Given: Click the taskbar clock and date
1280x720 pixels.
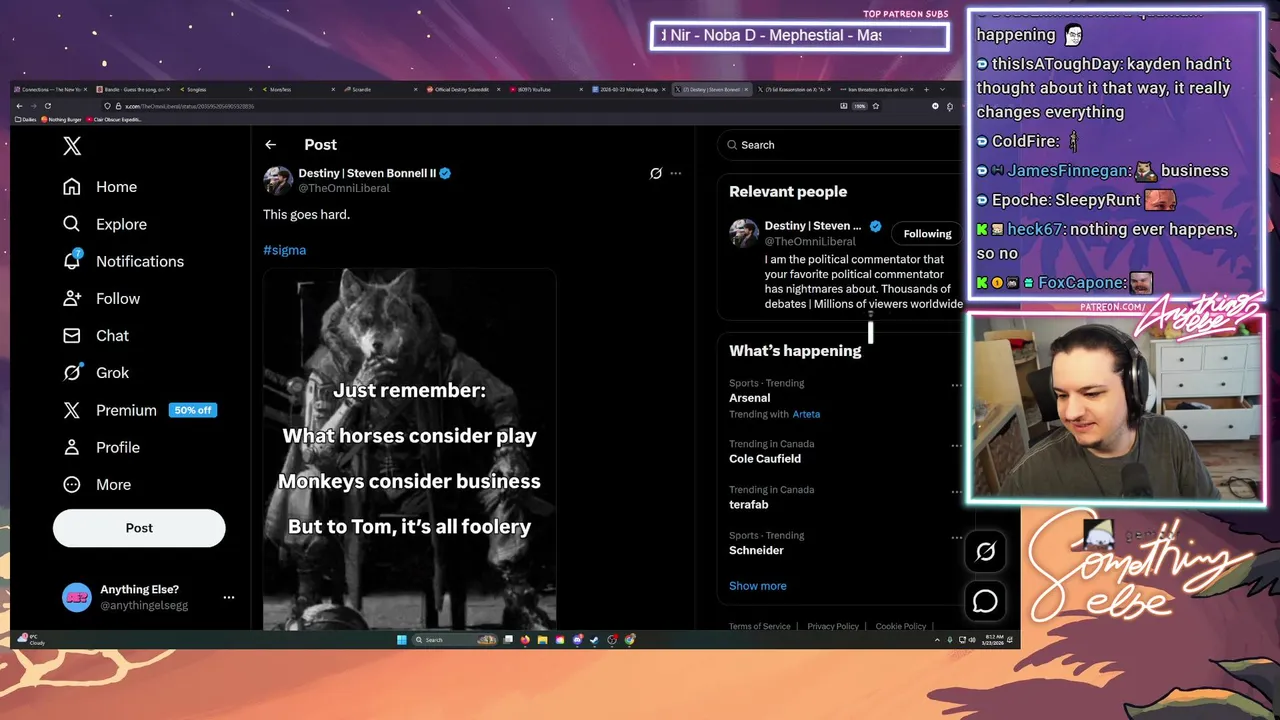Looking at the screenshot, I should coord(994,640).
